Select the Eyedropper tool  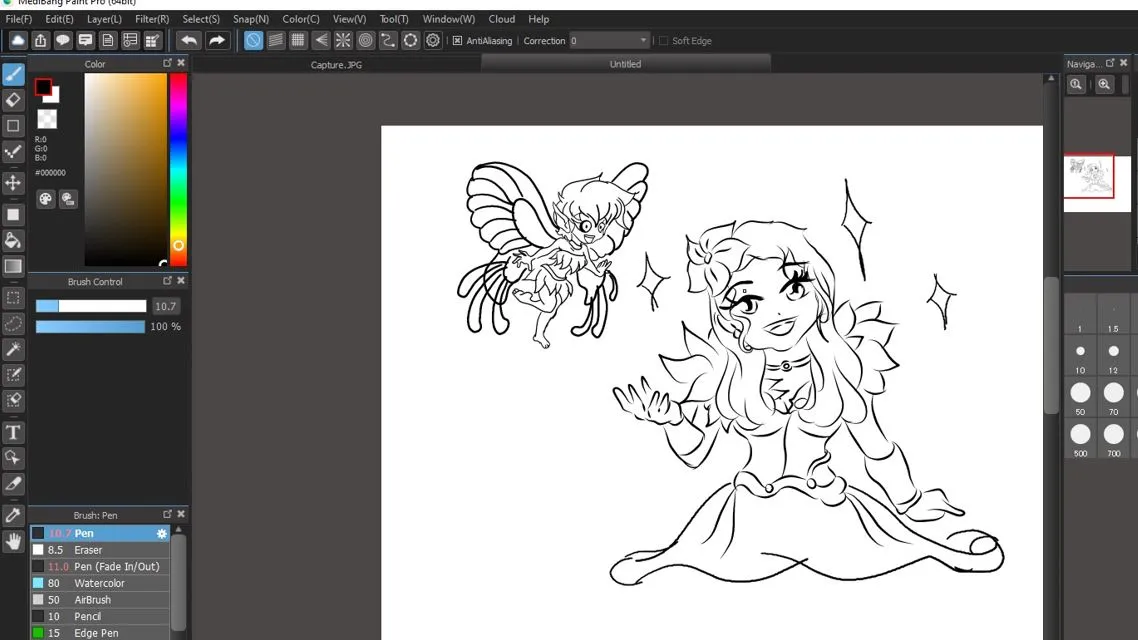click(13, 515)
